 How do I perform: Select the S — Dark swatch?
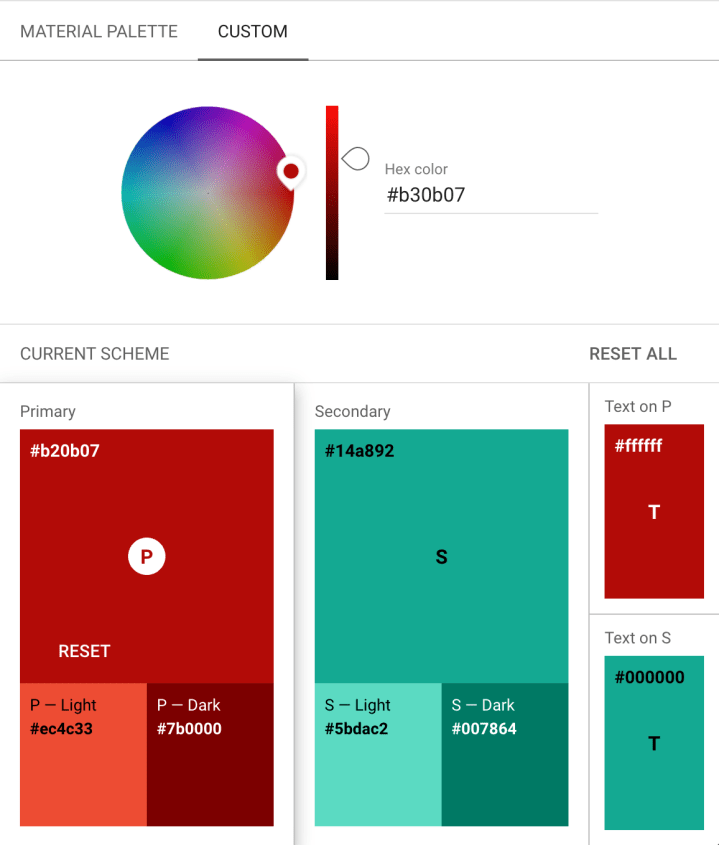[505, 754]
